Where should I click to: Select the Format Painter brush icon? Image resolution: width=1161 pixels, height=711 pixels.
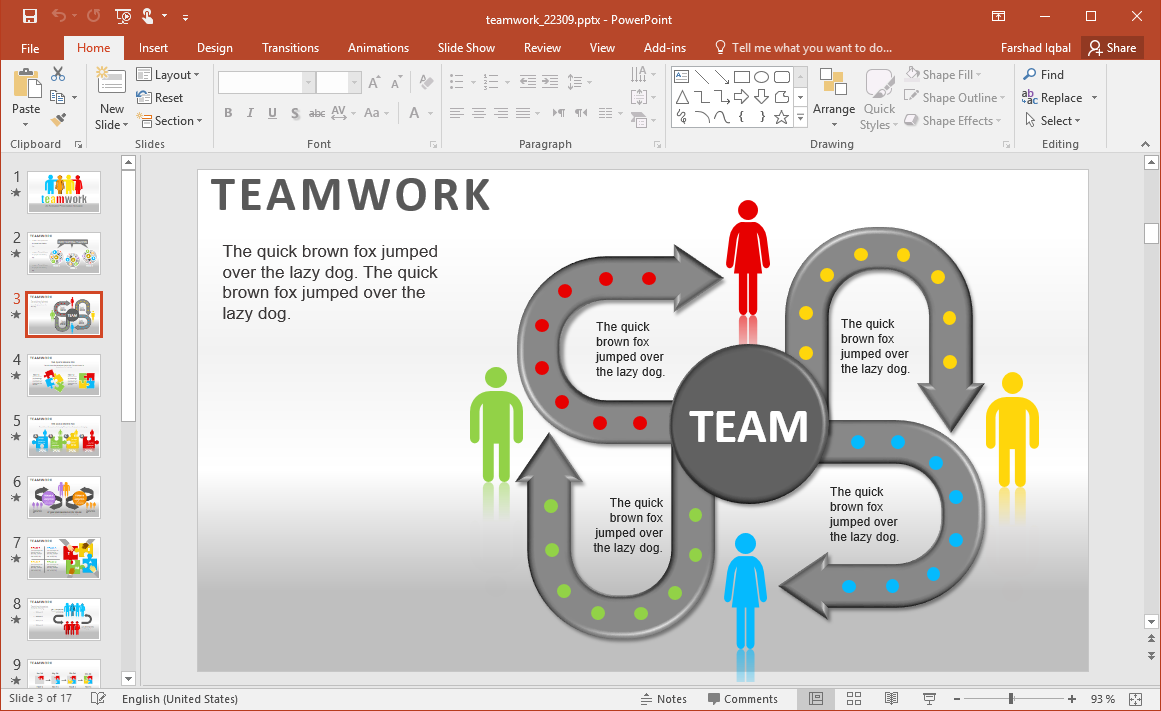pyautogui.click(x=58, y=120)
